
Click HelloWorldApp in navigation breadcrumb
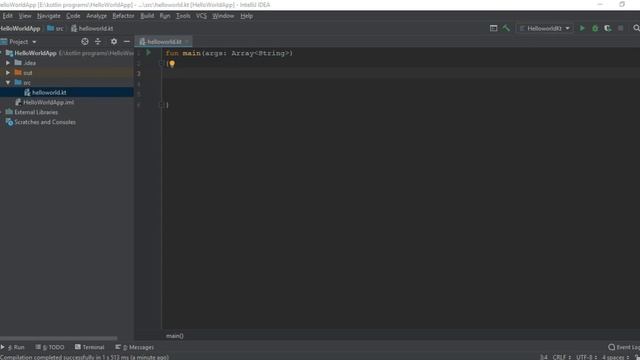pyautogui.click(x=20, y=29)
